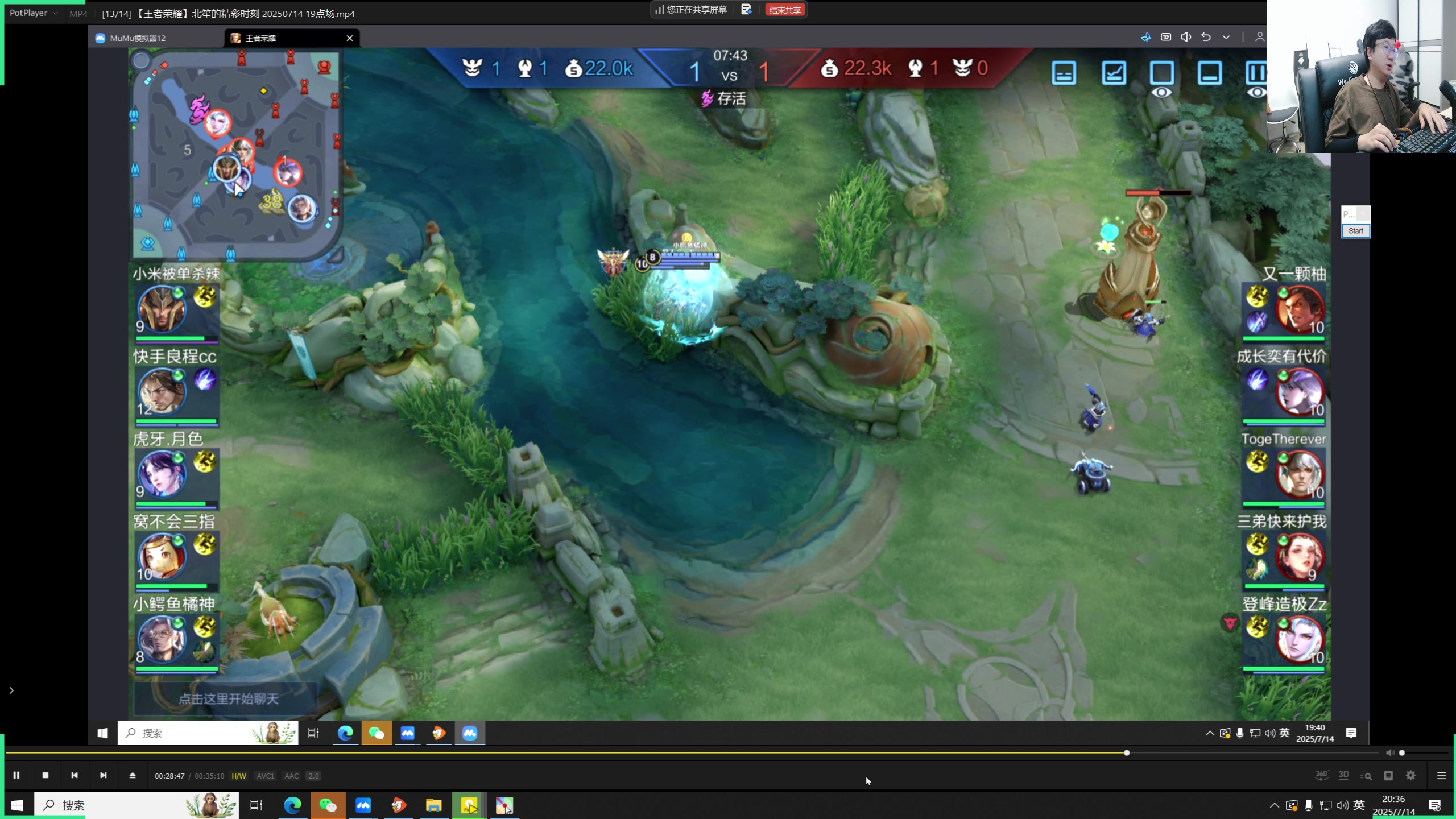Image resolution: width=1456 pixels, height=819 pixels.
Task: Open the PotPlayer playlist panel icon
Action: (x=1388, y=775)
